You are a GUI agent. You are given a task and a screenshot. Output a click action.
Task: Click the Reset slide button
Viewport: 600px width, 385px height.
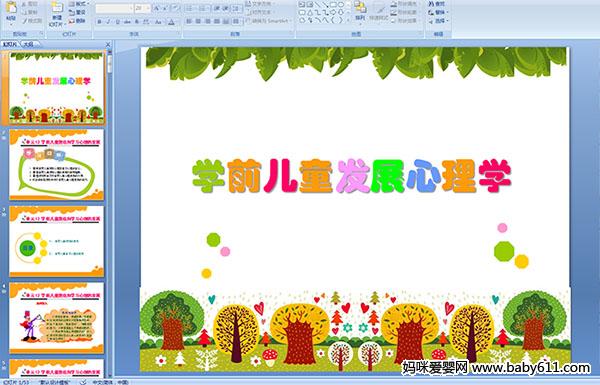77,12
